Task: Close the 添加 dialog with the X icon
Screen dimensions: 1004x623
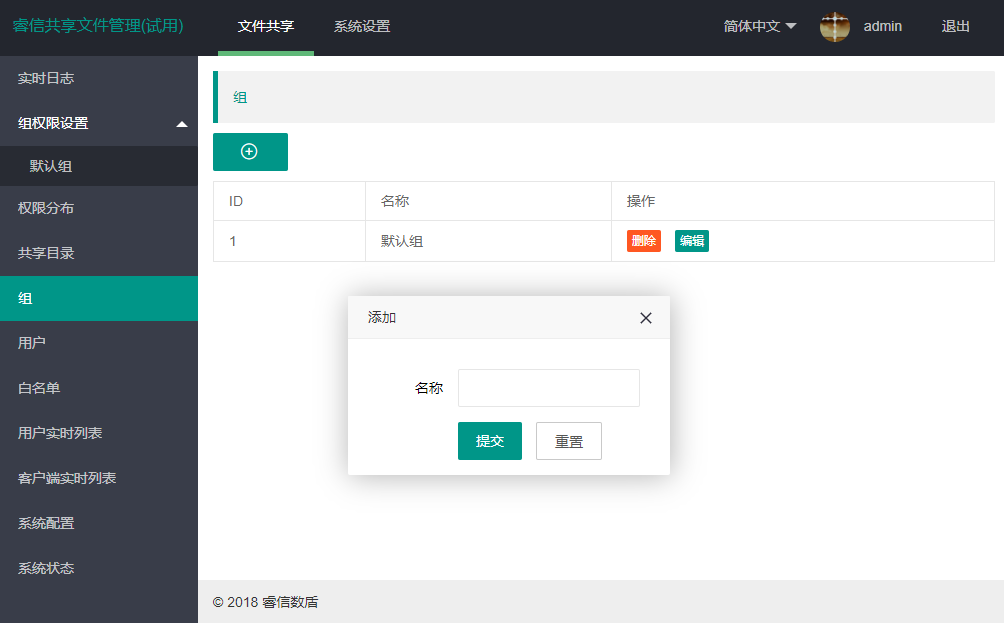Action: pos(645,318)
